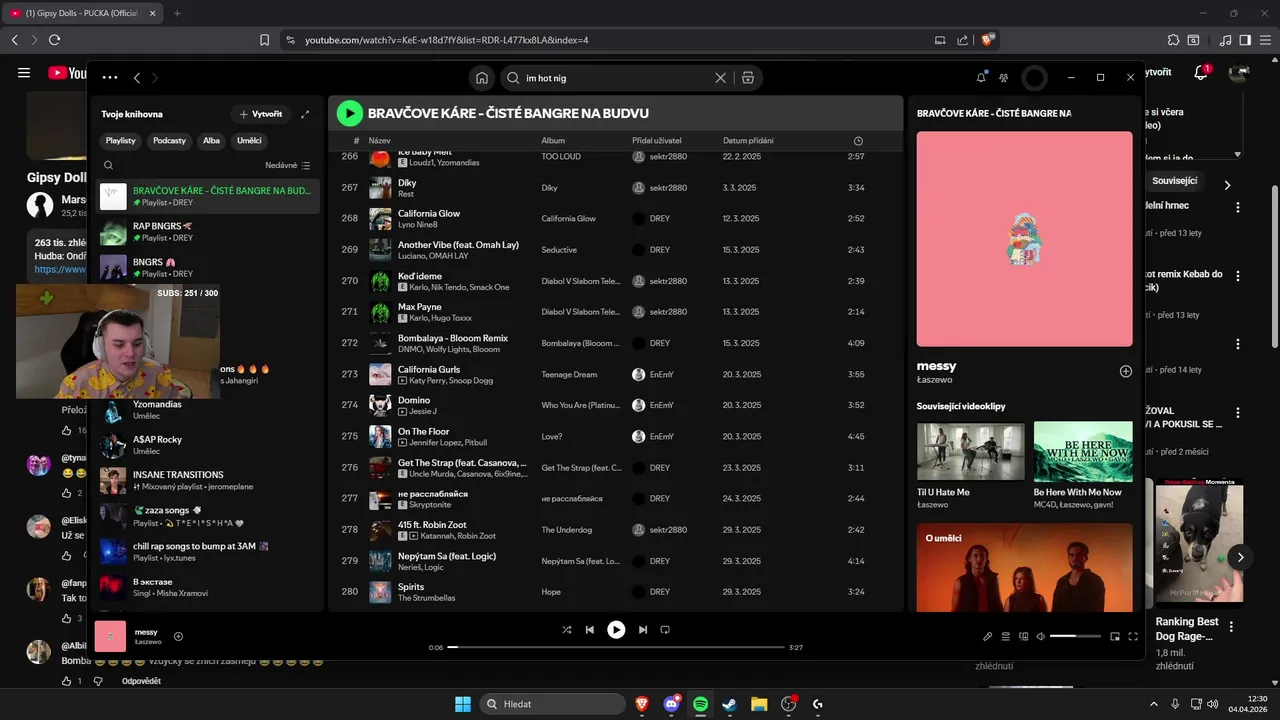This screenshot has height=720, width=1280.
Task: Reload the browser page
Action: coord(54,40)
